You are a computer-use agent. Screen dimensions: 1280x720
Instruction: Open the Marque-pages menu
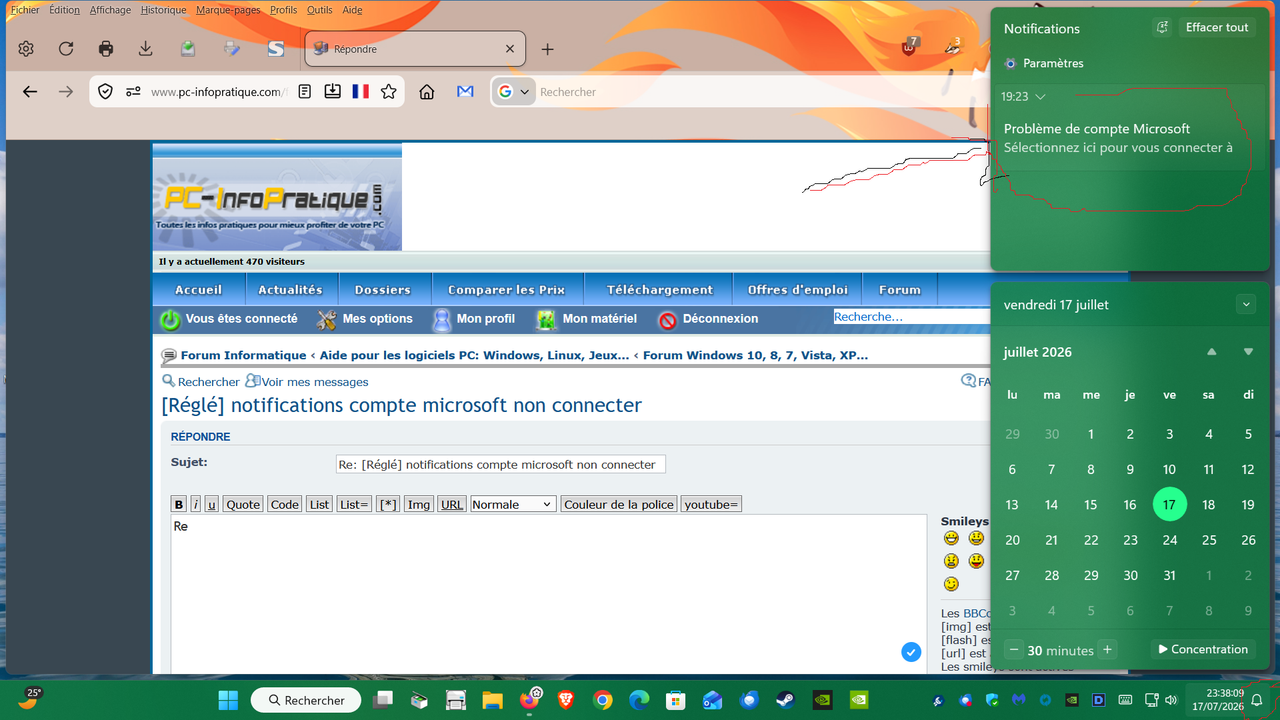click(229, 10)
